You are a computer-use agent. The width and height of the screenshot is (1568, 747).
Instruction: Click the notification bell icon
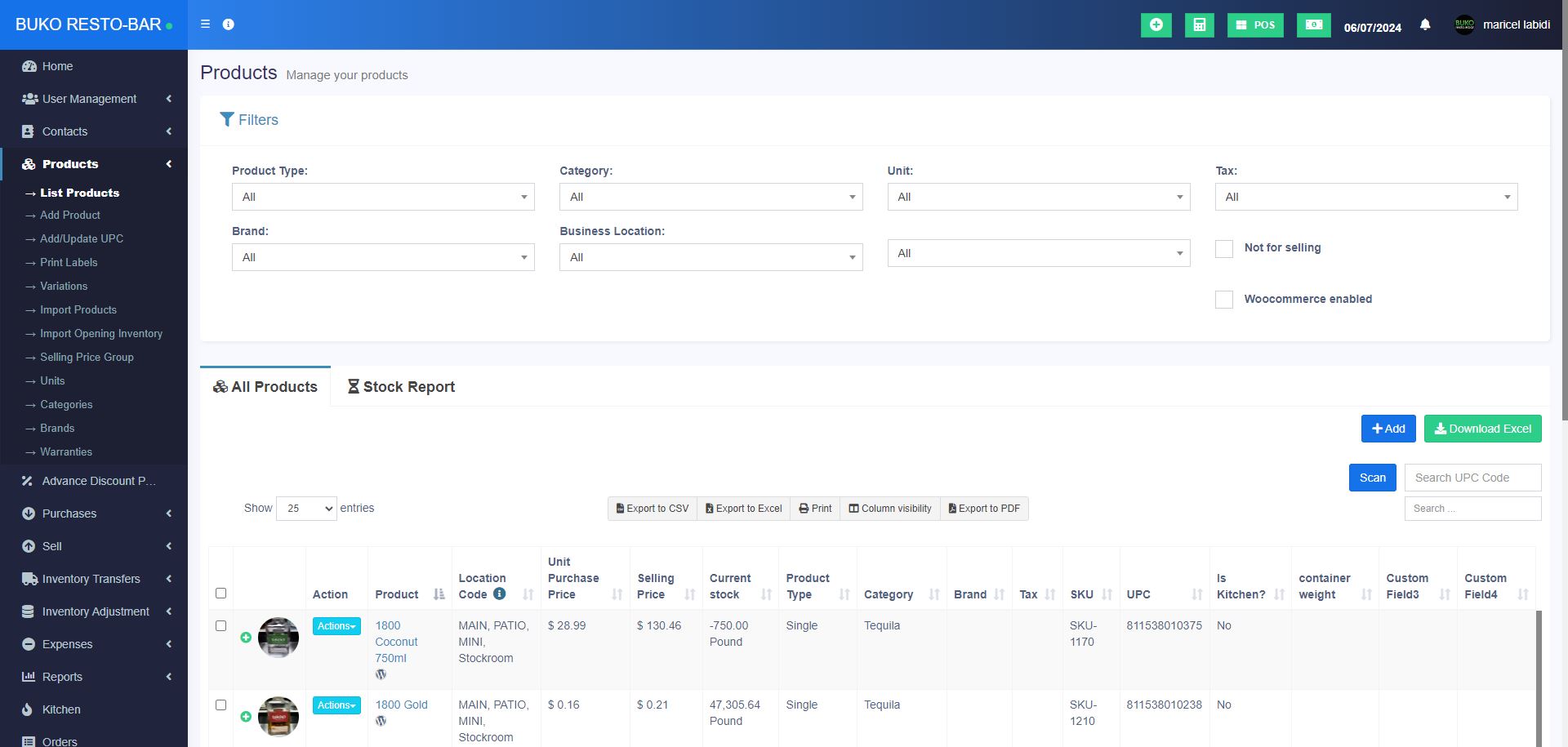coord(1425,25)
